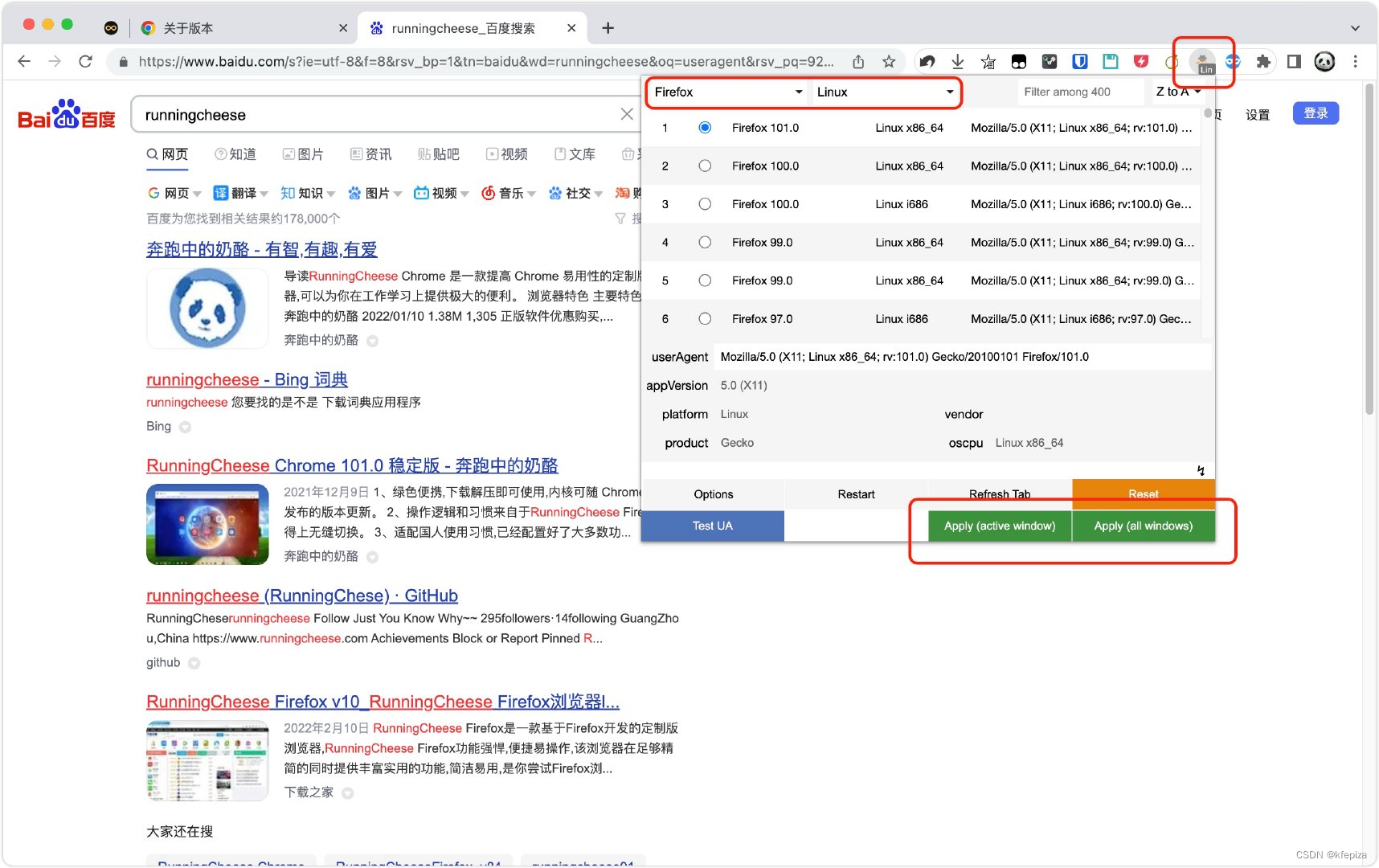The width and height of the screenshot is (1379, 868).
Task: Click the undo-arrow extension icon
Action: [x=927, y=61]
